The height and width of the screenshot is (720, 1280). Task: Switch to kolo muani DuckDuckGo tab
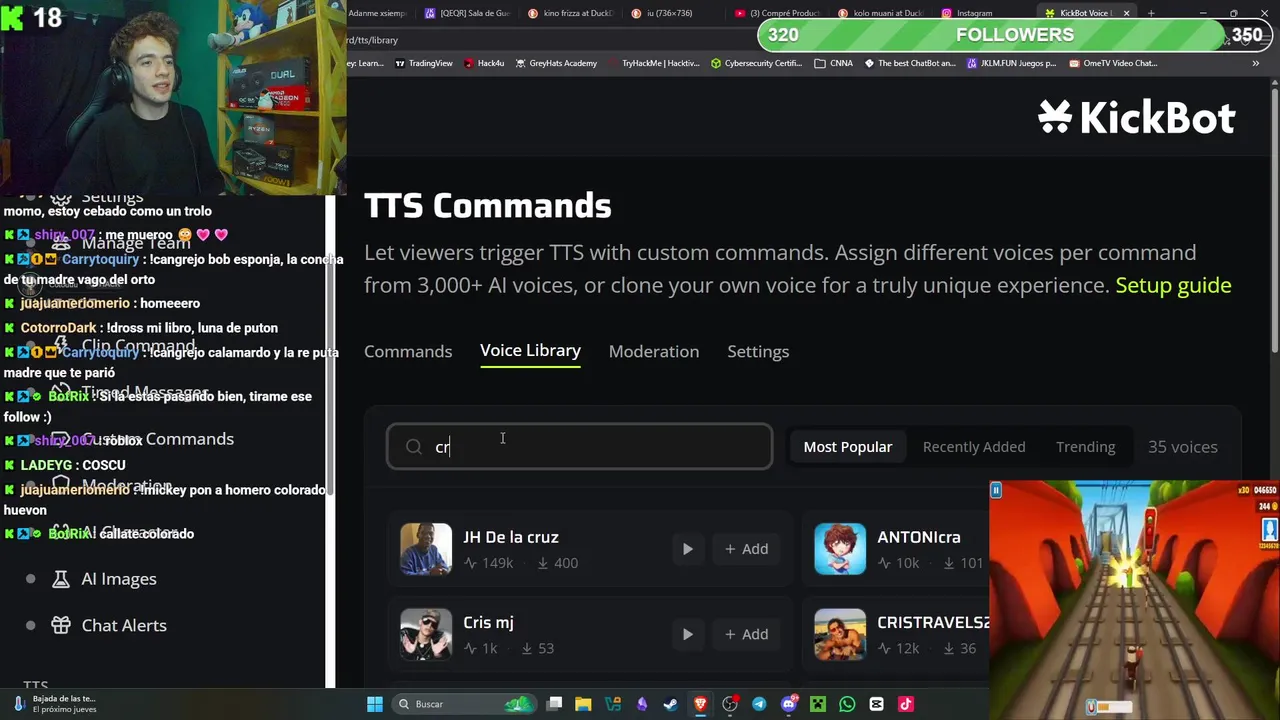coord(880,13)
